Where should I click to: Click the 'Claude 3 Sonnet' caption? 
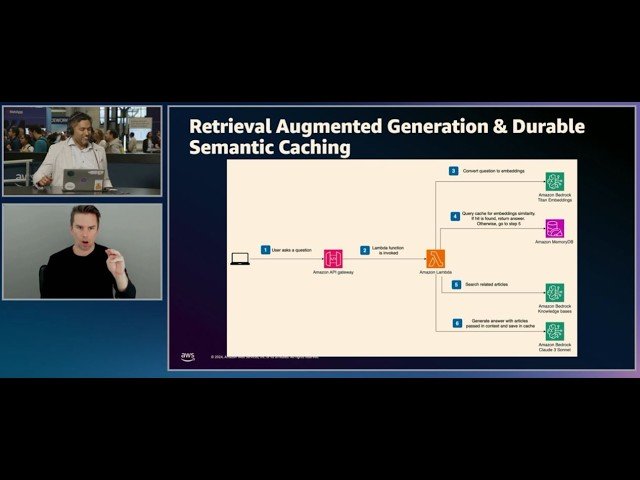click(555, 350)
